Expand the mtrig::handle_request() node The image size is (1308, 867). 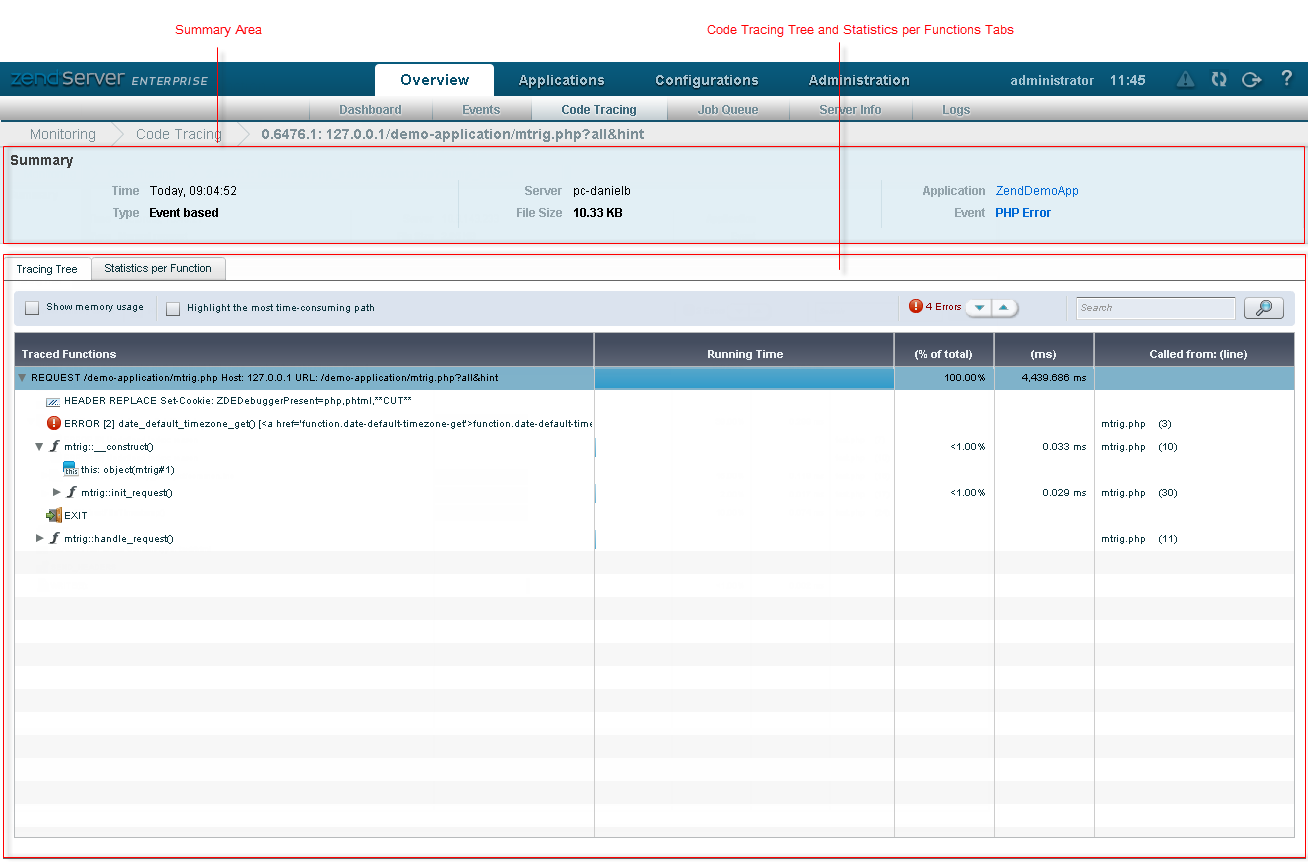tap(40, 539)
